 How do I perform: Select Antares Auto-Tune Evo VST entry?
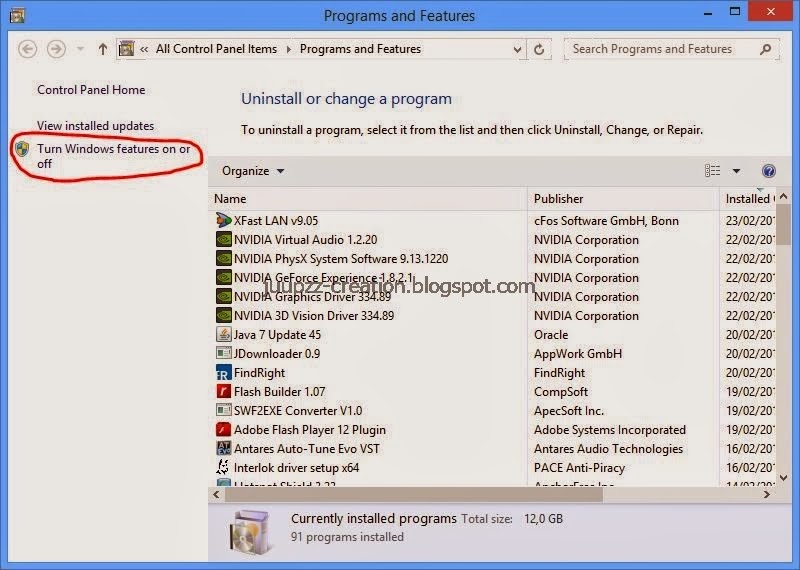[x=307, y=449]
